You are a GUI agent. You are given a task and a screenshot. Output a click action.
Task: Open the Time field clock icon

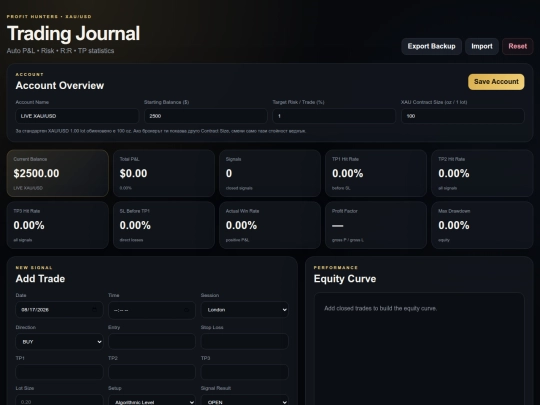click(187, 310)
